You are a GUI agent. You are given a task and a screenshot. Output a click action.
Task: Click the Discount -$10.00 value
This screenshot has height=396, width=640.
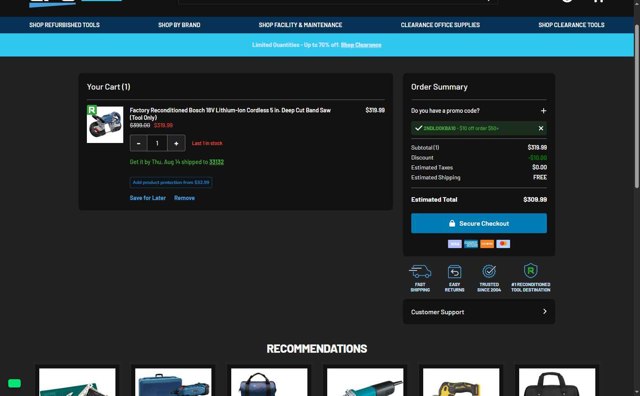(538, 158)
